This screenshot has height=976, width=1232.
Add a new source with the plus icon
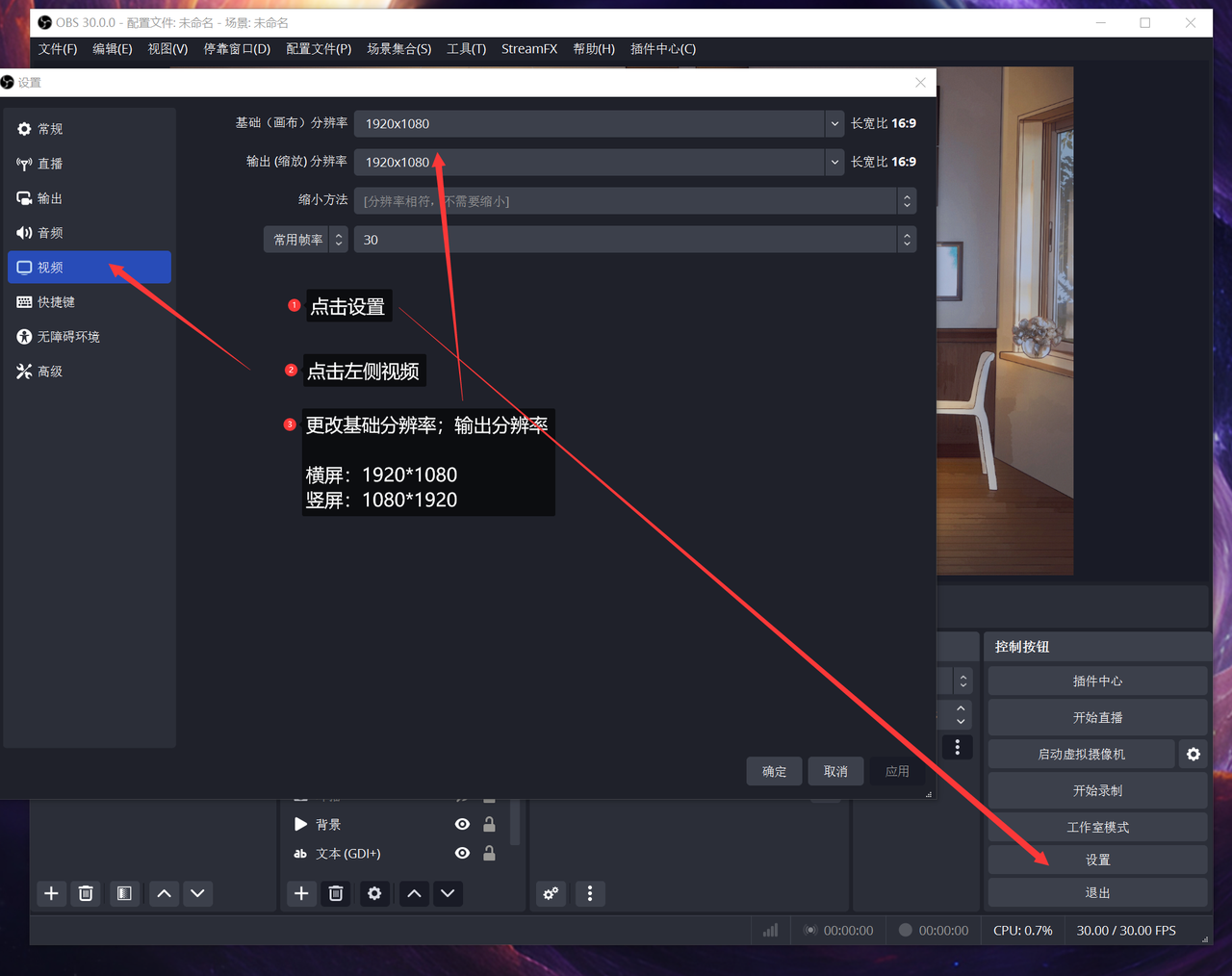[x=301, y=893]
